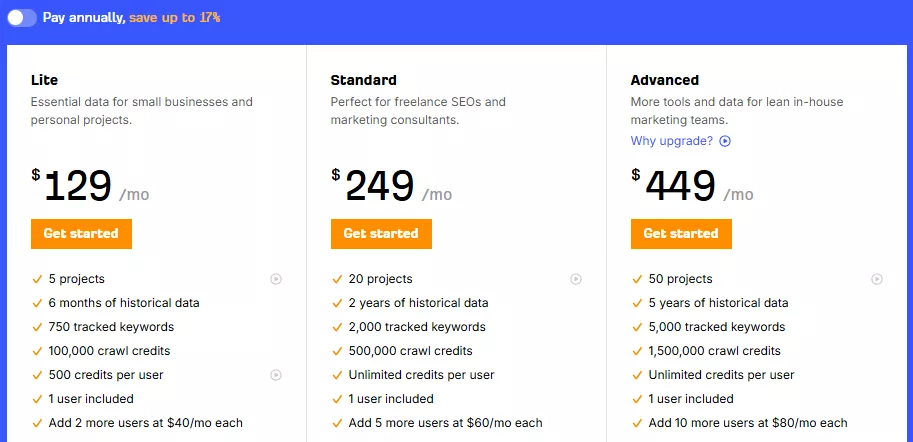
Task: Click Get started under Lite plan
Action: point(81,234)
